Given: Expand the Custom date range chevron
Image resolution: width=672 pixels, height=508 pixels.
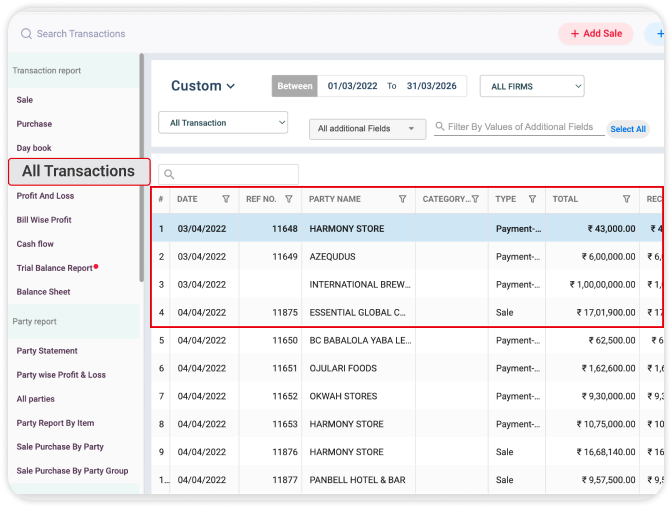Looking at the screenshot, I should [x=231, y=86].
